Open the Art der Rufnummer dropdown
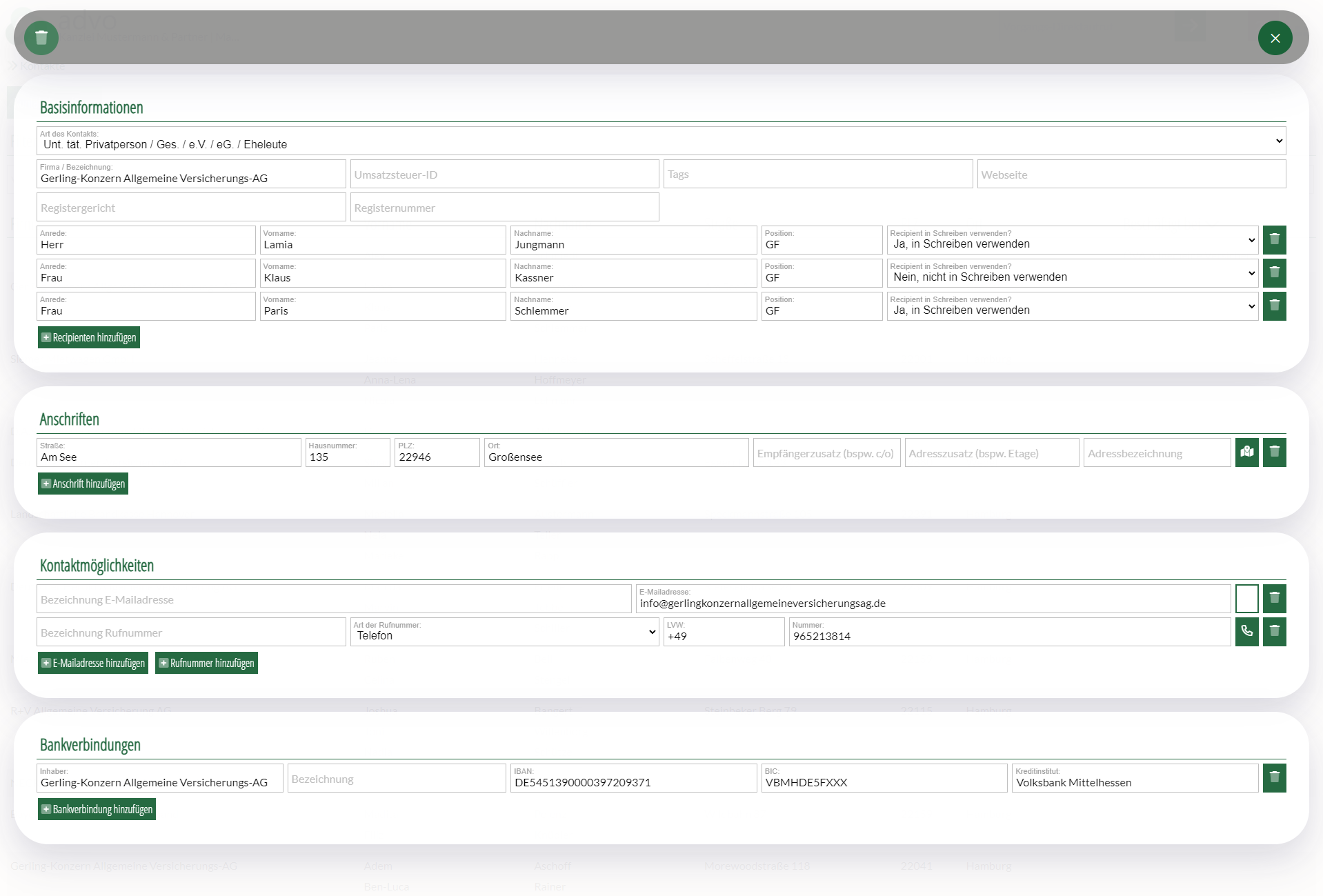This screenshot has width=1323, height=896. pos(504,633)
